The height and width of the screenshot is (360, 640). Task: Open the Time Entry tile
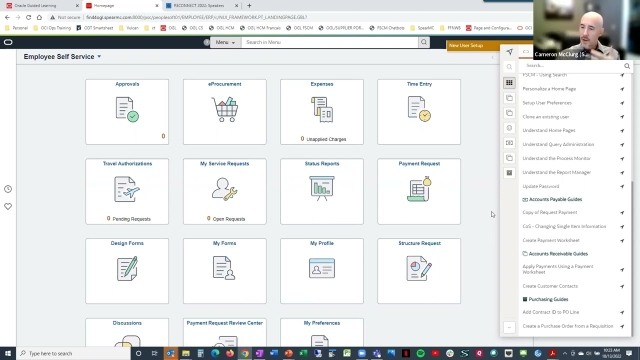(x=419, y=111)
